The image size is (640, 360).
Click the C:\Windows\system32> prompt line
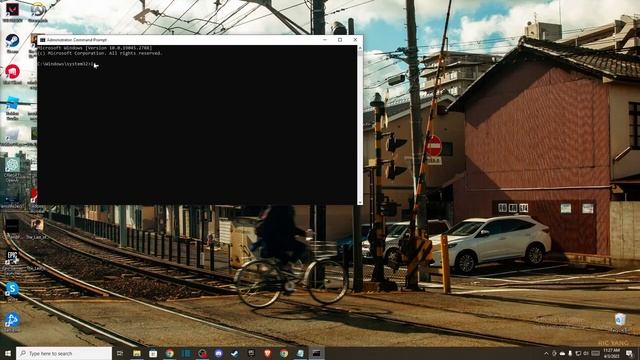pos(65,64)
